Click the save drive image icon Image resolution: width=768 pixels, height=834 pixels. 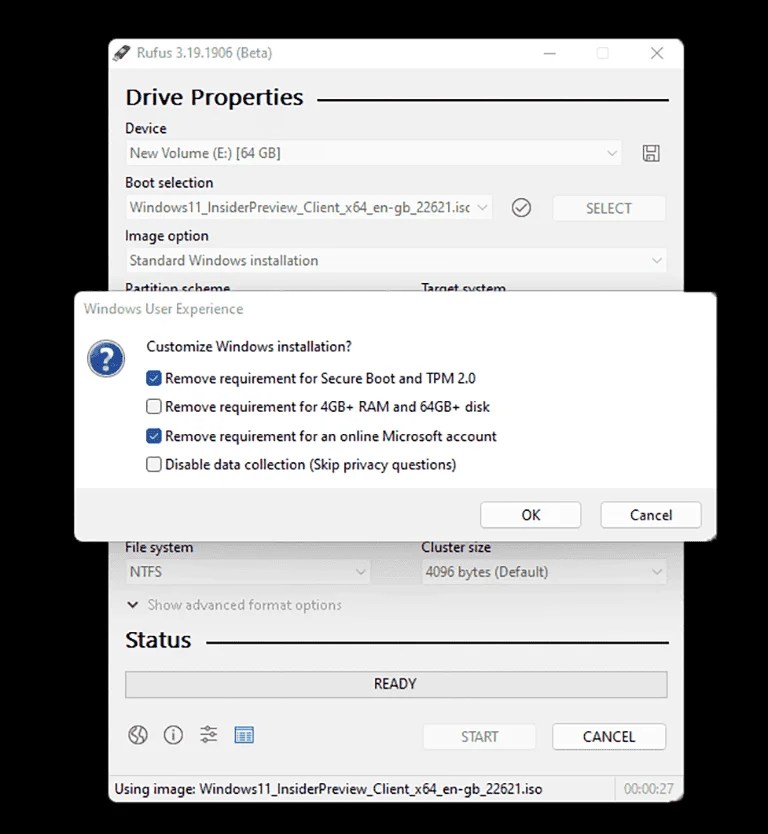[651, 153]
